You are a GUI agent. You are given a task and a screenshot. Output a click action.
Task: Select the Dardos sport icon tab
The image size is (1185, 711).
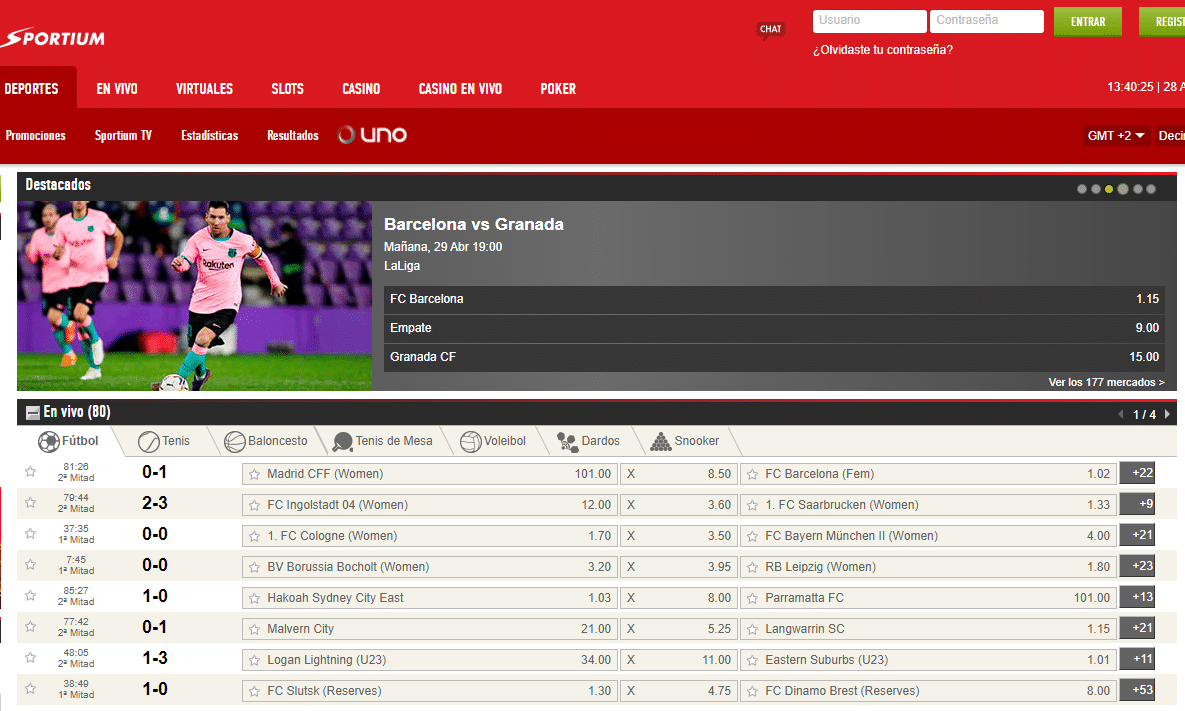tap(588, 441)
